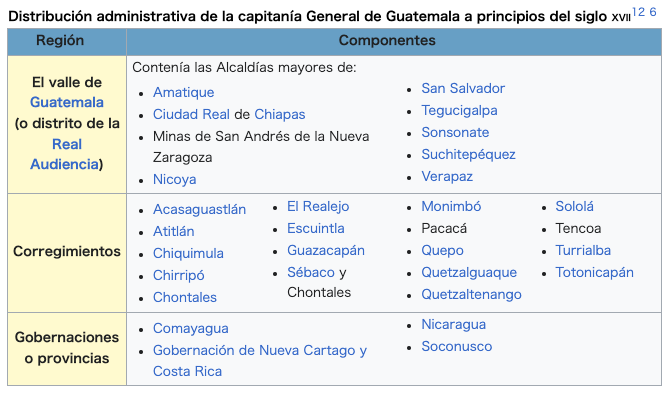
Task: Click footnote reference 6 in the caption
Action: point(653,12)
